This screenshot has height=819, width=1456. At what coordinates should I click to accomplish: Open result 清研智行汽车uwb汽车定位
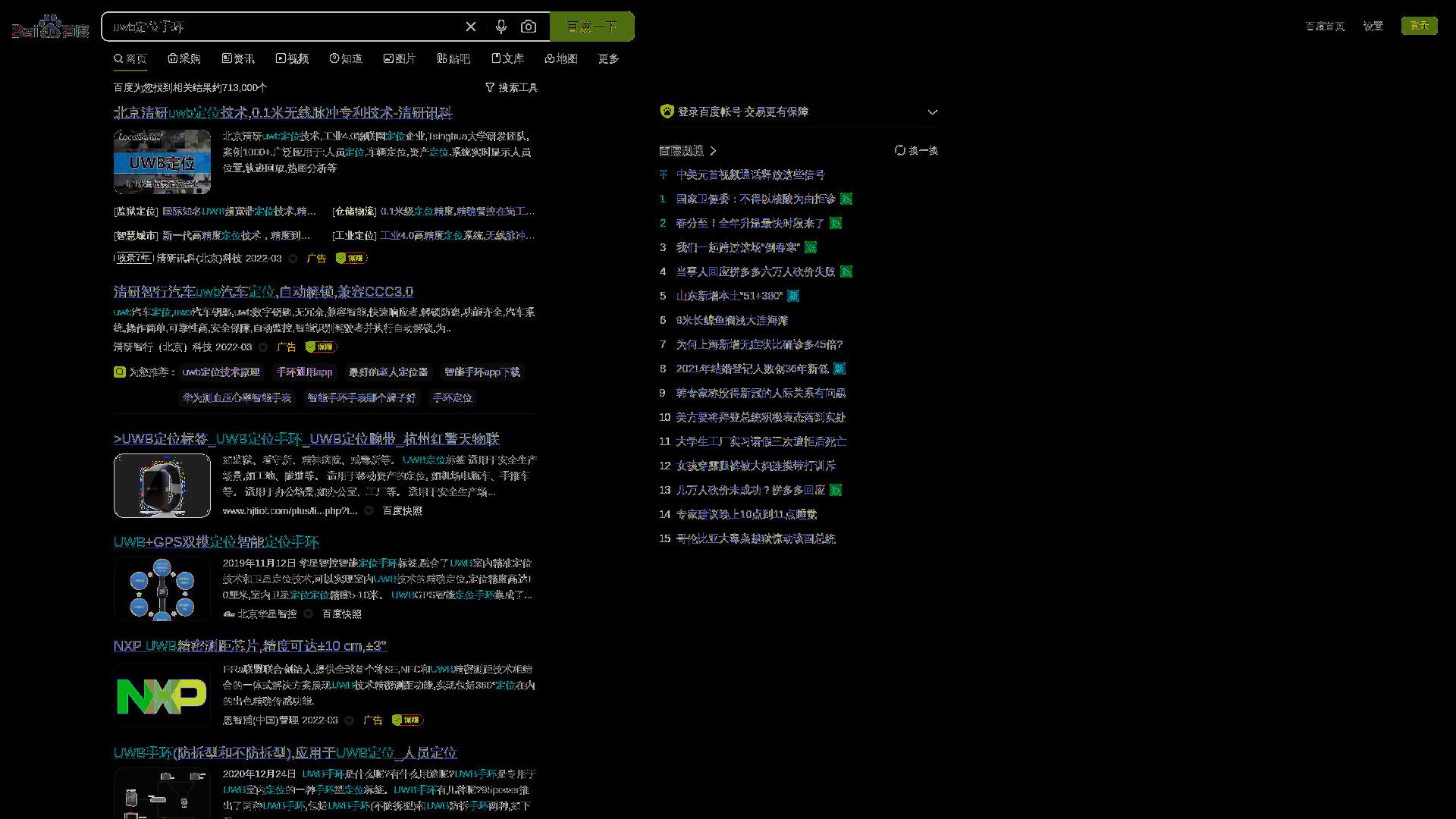pos(263,292)
